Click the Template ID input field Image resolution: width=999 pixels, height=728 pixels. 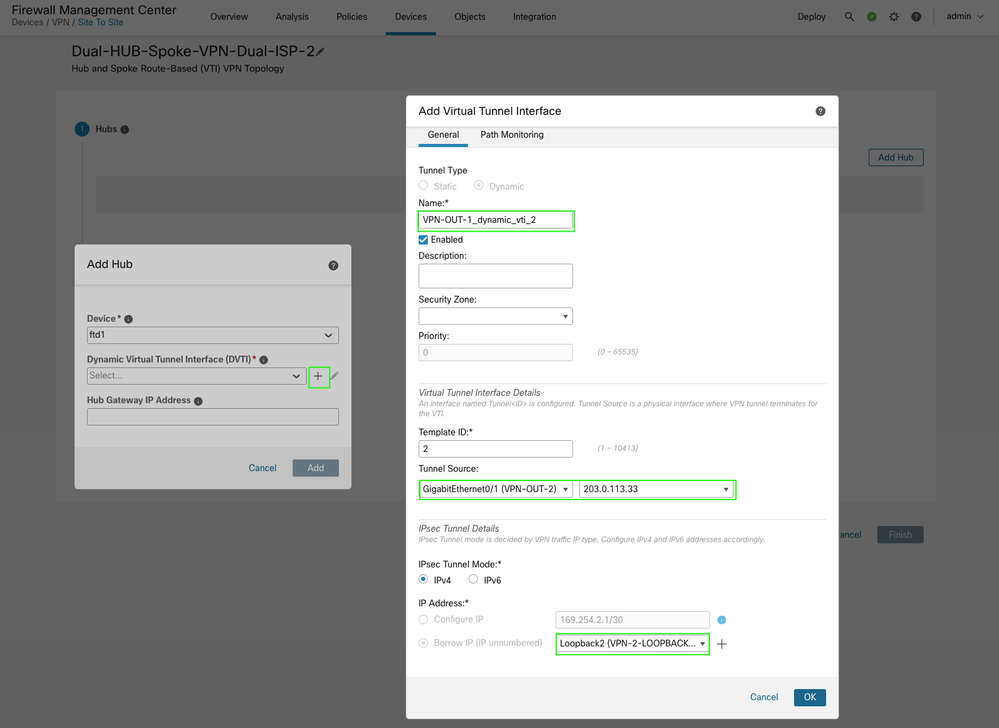click(x=495, y=449)
